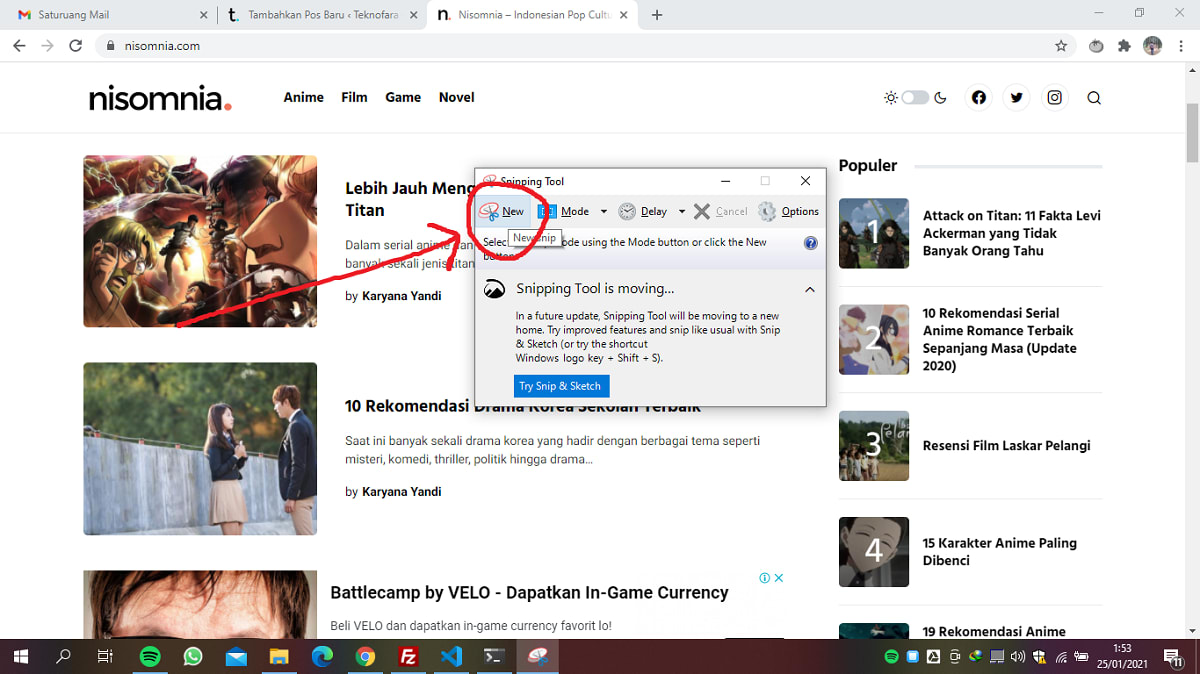The width and height of the screenshot is (1200, 674).
Task: Open Microsoft Edge from the taskbar
Action: pyautogui.click(x=322, y=657)
